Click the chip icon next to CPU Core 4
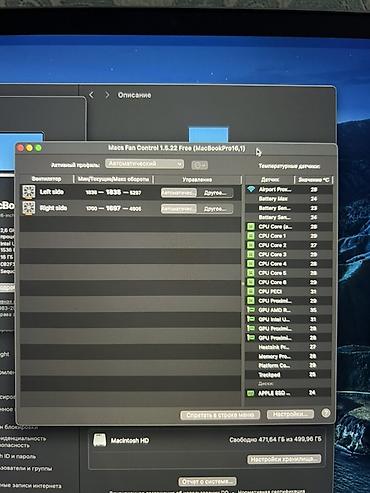Screen dimensions: 370x493 coord(251,264)
